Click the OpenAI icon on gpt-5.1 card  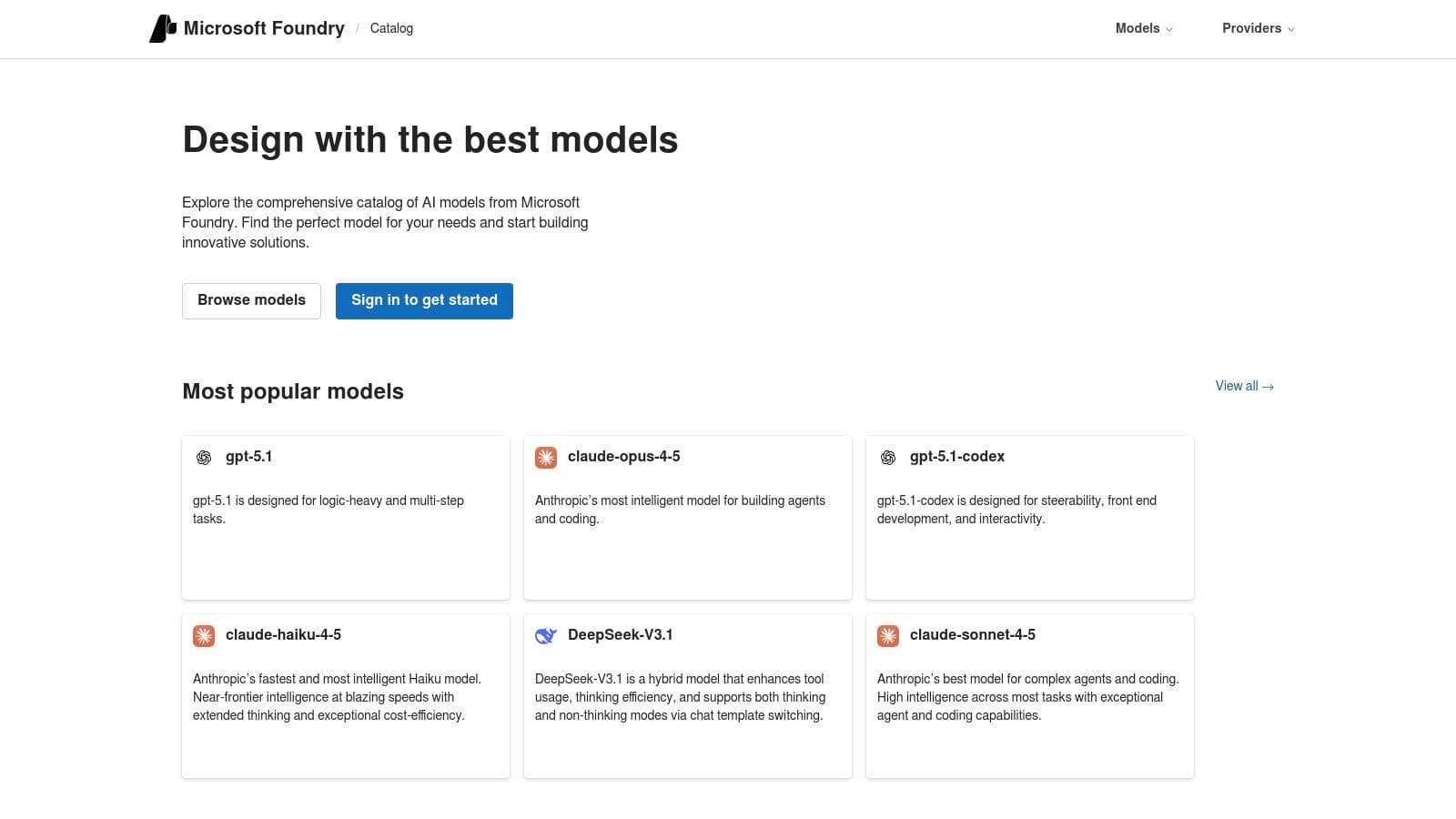204,458
